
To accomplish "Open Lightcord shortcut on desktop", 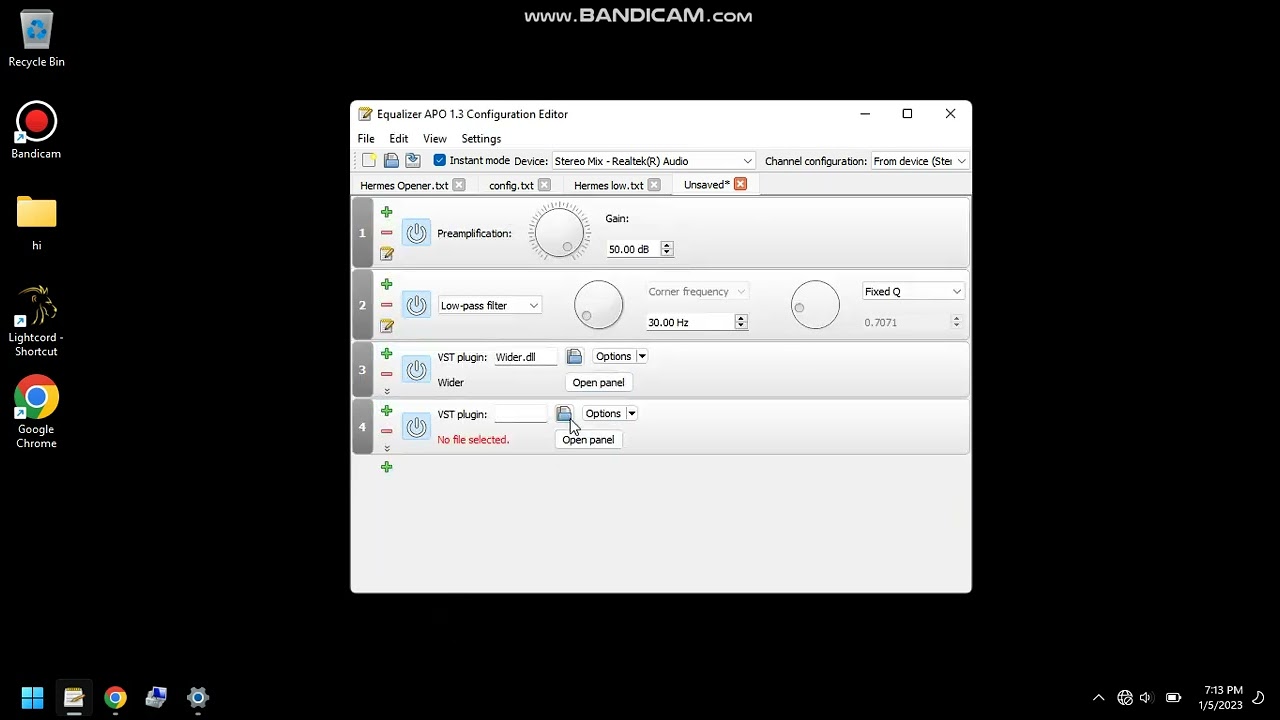I will (36, 321).
